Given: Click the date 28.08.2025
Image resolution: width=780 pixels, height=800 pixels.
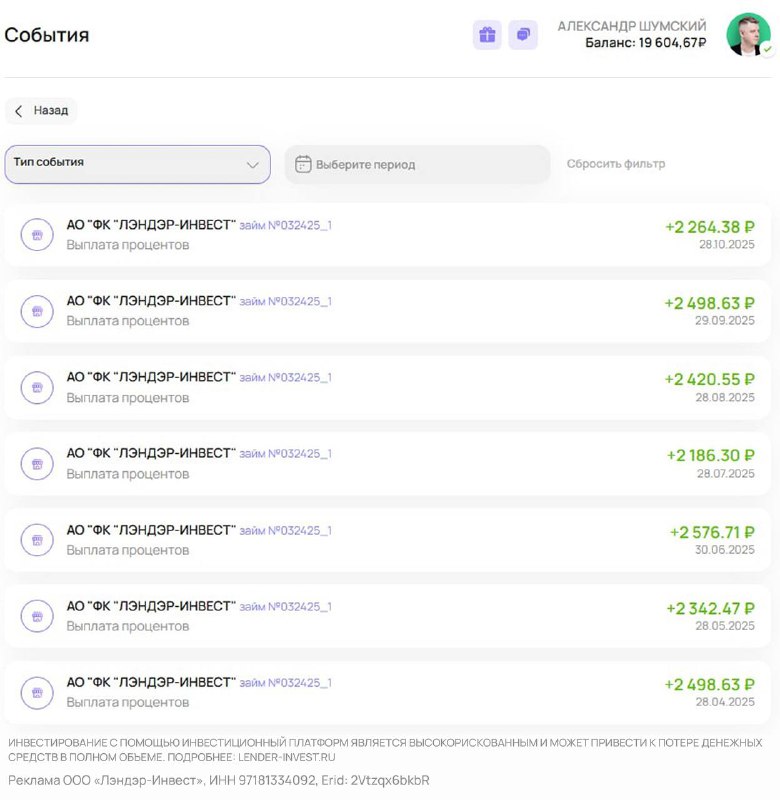Looking at the screenshot, I should [x=725, y=397].
